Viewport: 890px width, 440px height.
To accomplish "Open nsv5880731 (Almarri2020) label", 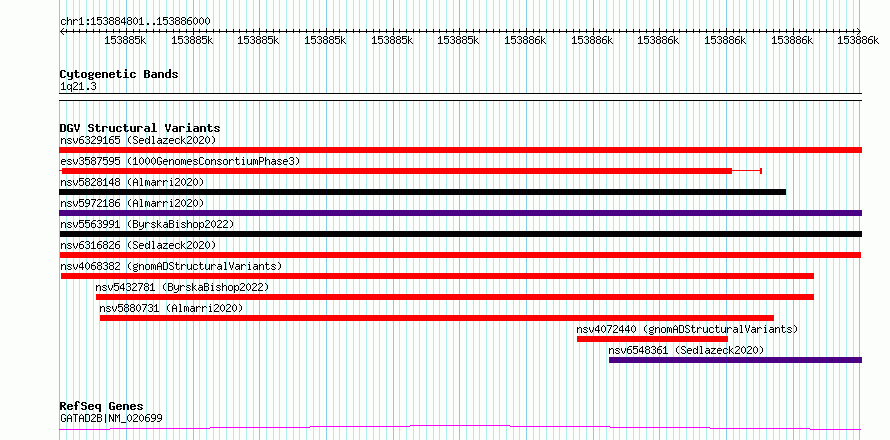I will coord(171,308).
